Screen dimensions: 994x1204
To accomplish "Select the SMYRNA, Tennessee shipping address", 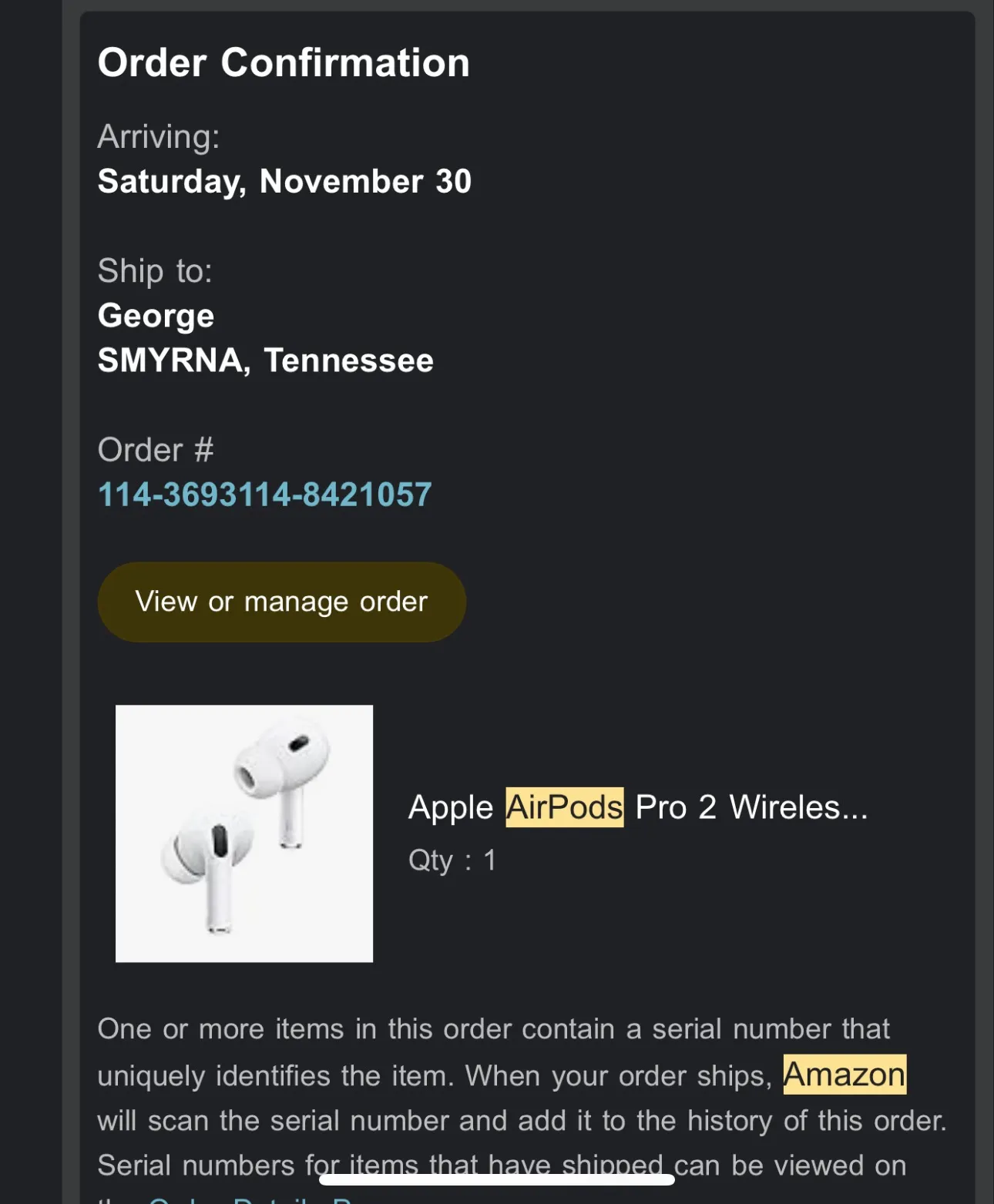I will tap(265, 360).
